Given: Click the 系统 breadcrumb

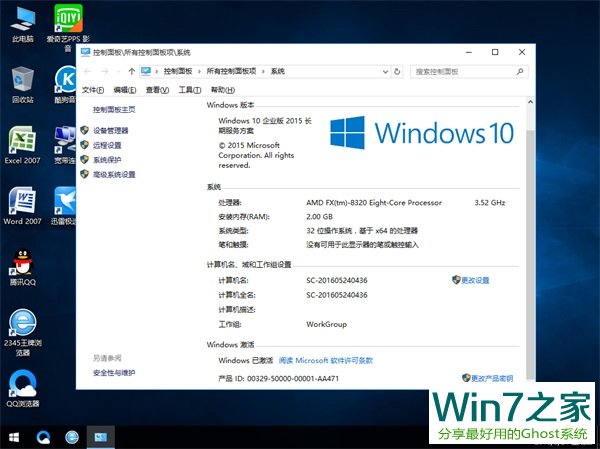Looking at the screenshot, I should tap(278, 72).
